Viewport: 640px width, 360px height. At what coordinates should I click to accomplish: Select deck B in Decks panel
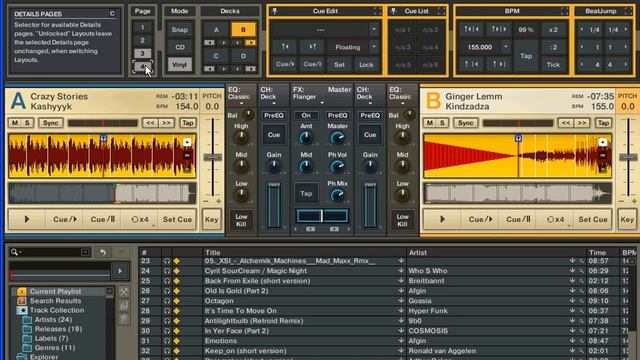243,30
